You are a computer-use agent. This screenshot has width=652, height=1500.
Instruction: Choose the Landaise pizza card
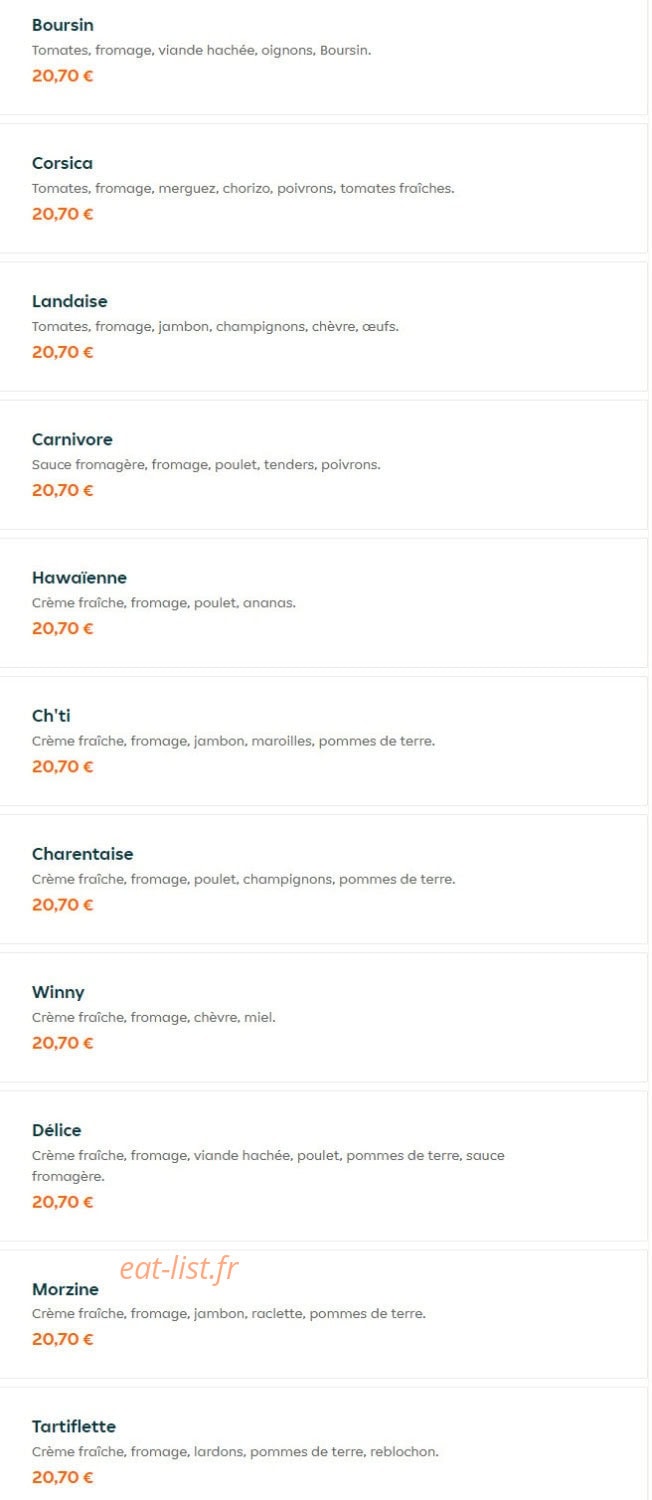click(x=323, y=326)
